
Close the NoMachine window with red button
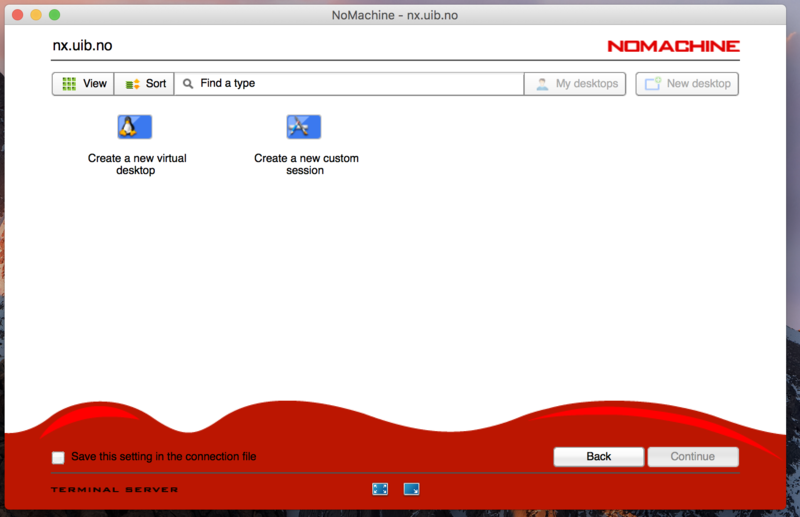point(17,15)
